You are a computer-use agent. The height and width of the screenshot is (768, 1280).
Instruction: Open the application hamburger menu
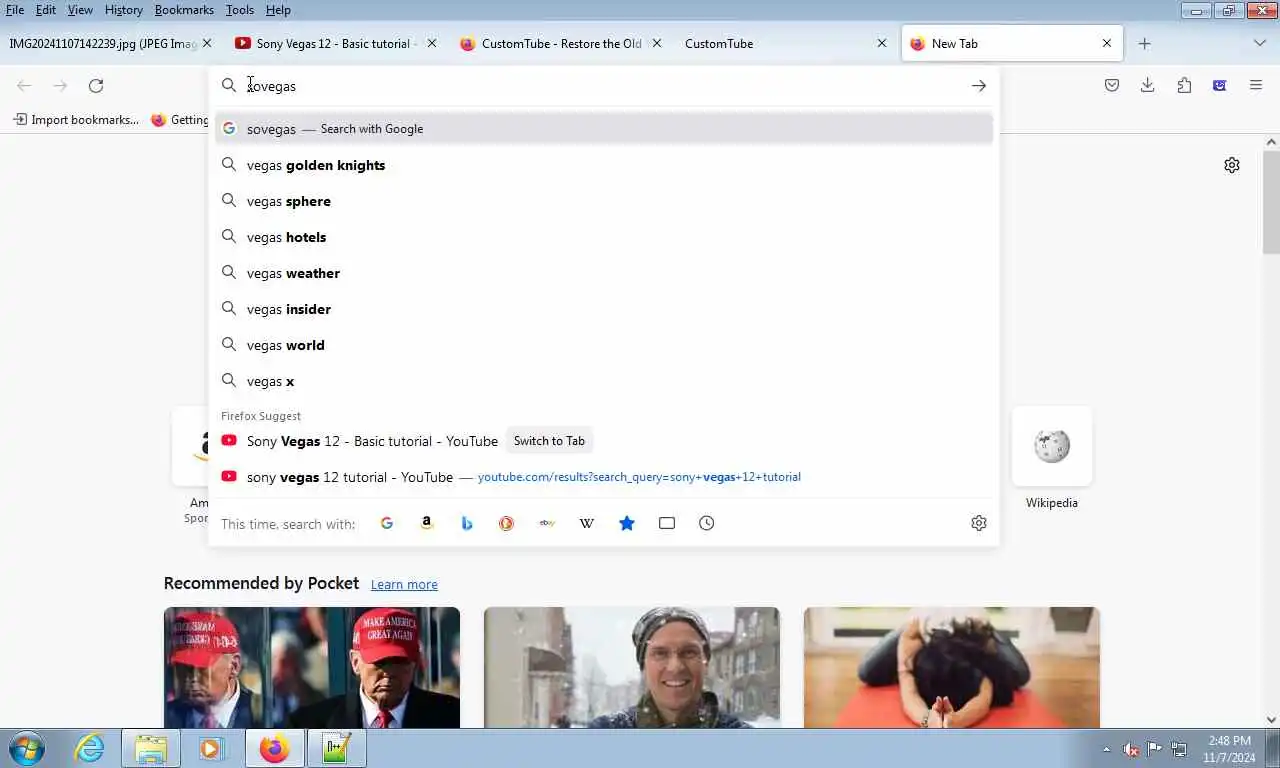1256,86
